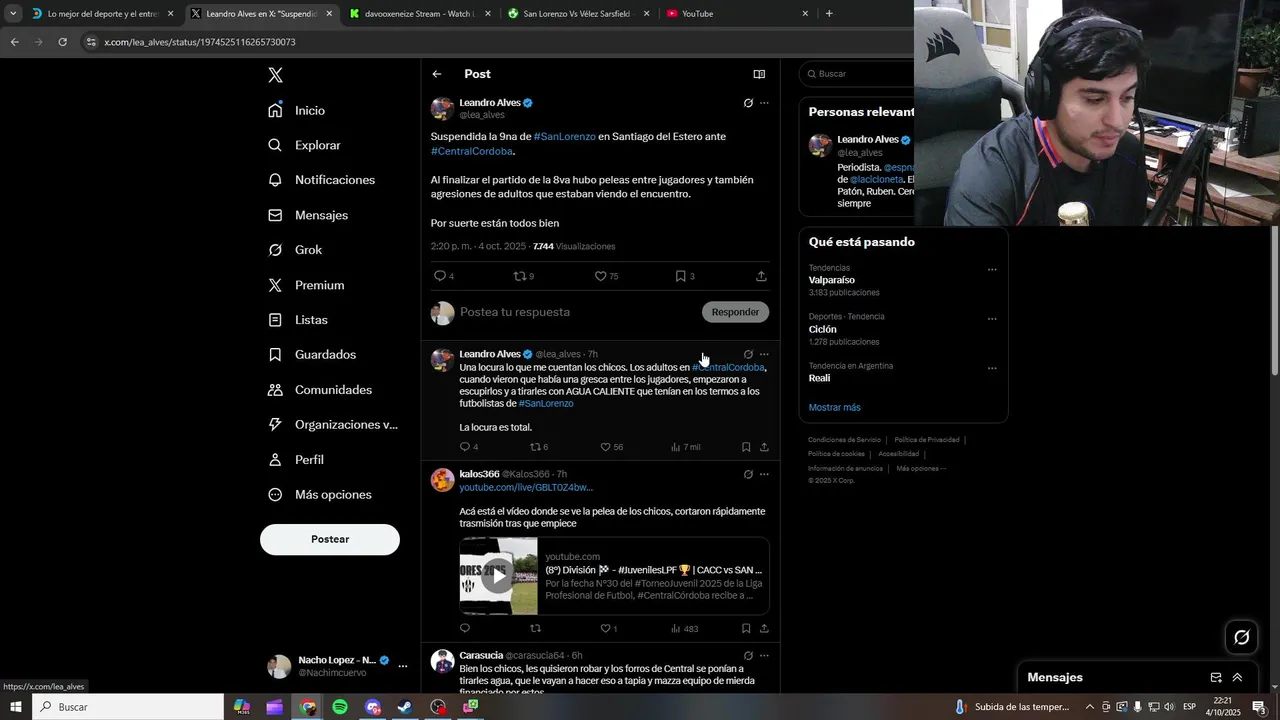Open Comunidades in sidebar
Screen dimensions: 1280x720
320,390
